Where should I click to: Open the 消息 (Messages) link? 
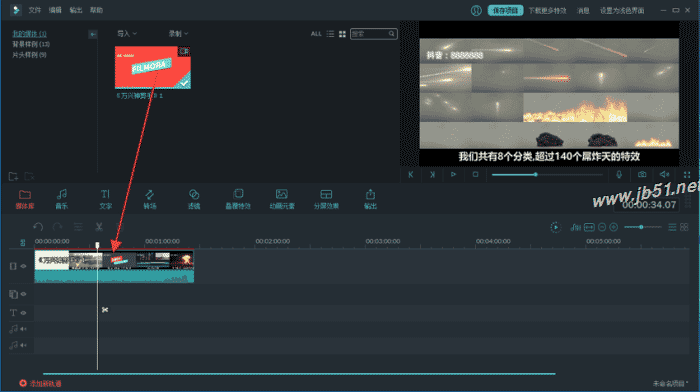point(583,10)
